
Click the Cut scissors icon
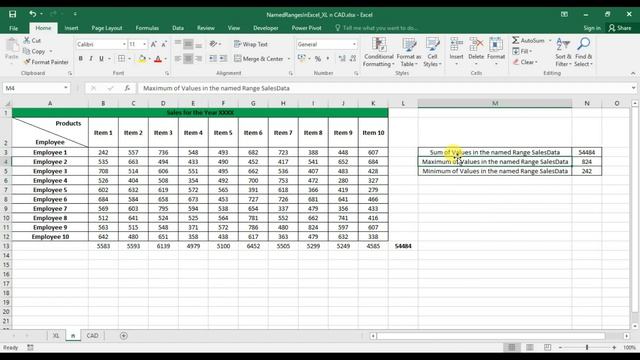[27, 40]
